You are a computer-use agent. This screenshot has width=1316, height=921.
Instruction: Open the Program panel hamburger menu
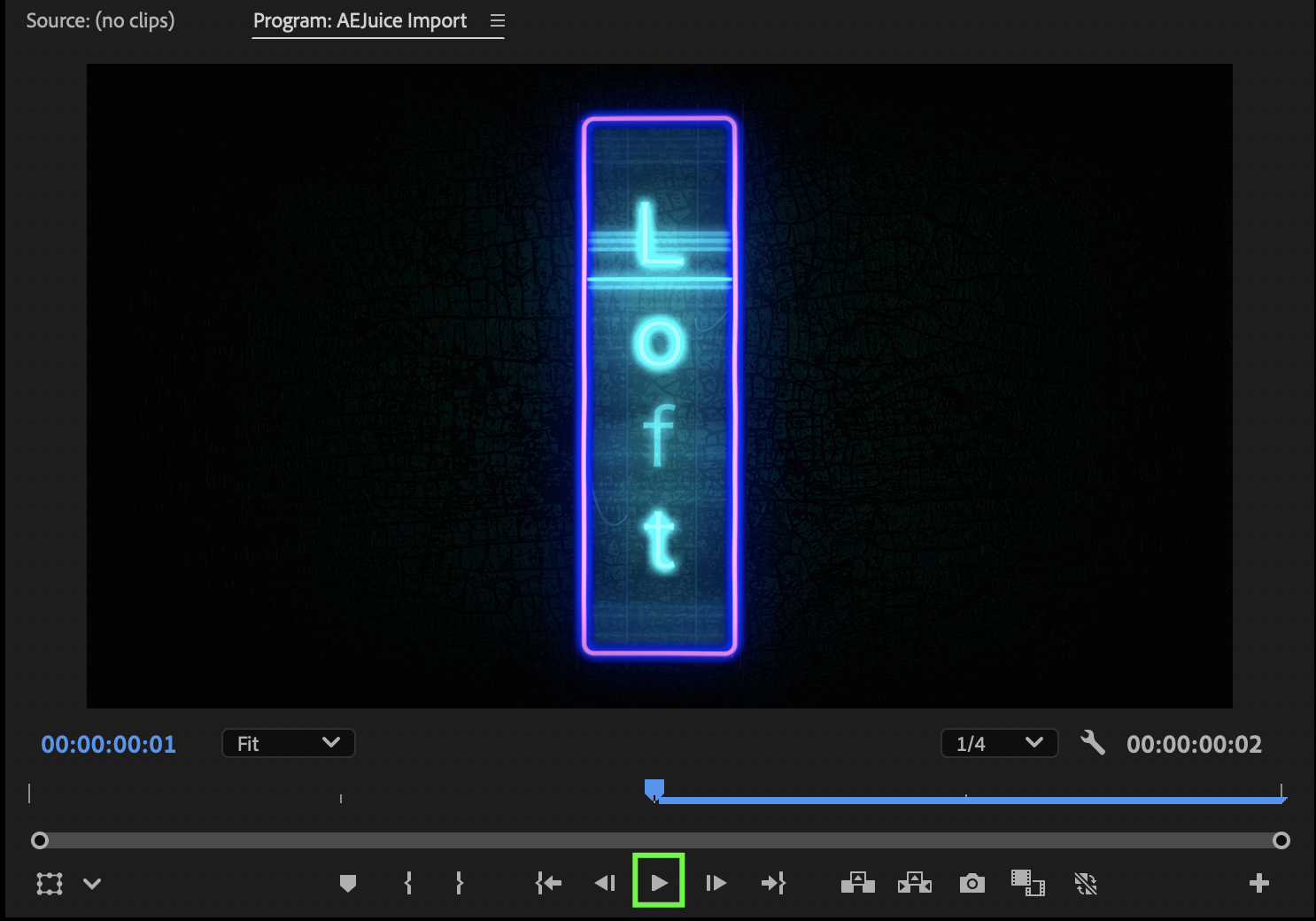tap(498, 20)
